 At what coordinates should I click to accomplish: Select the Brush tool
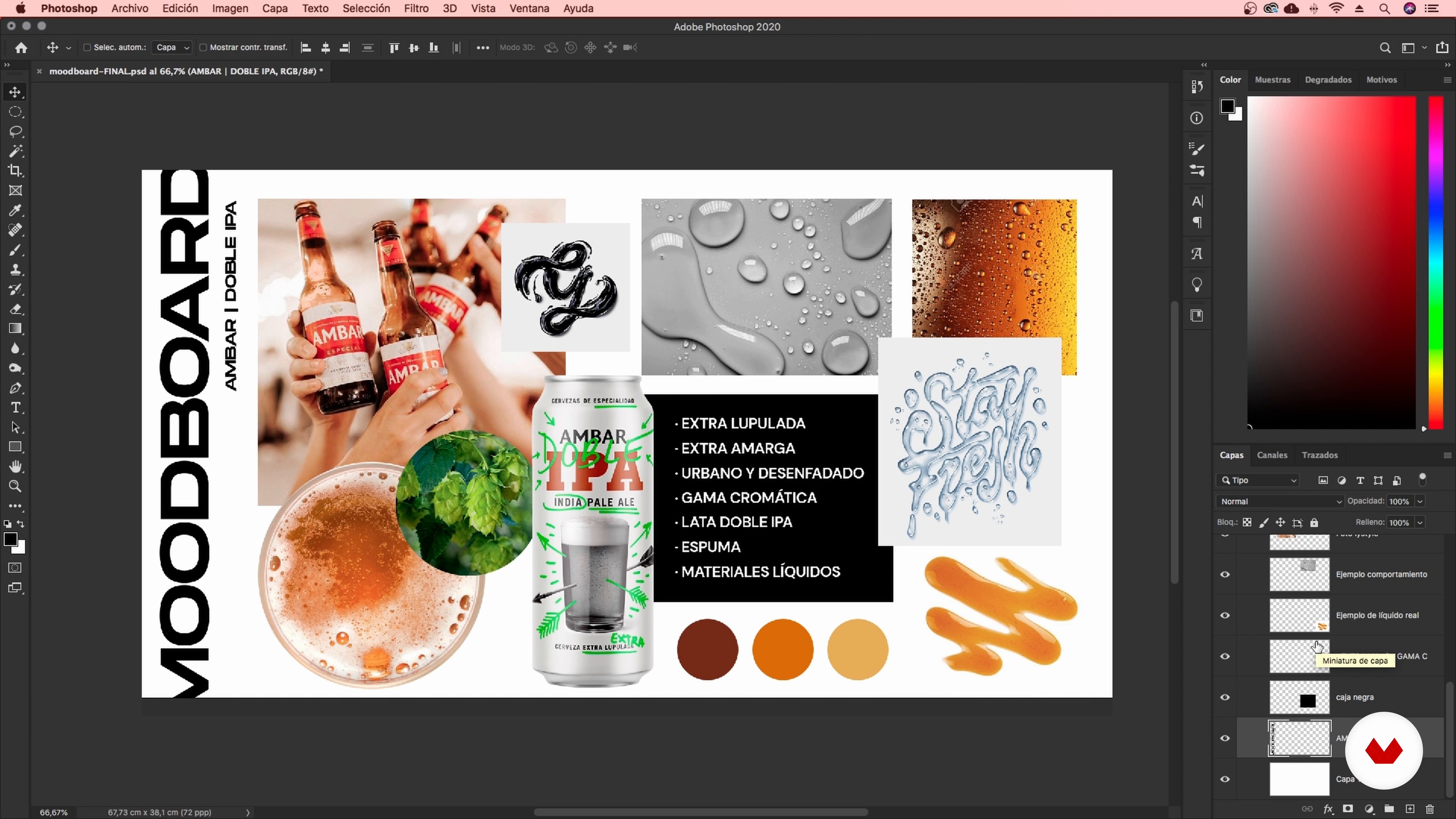[x=15, y=250]
